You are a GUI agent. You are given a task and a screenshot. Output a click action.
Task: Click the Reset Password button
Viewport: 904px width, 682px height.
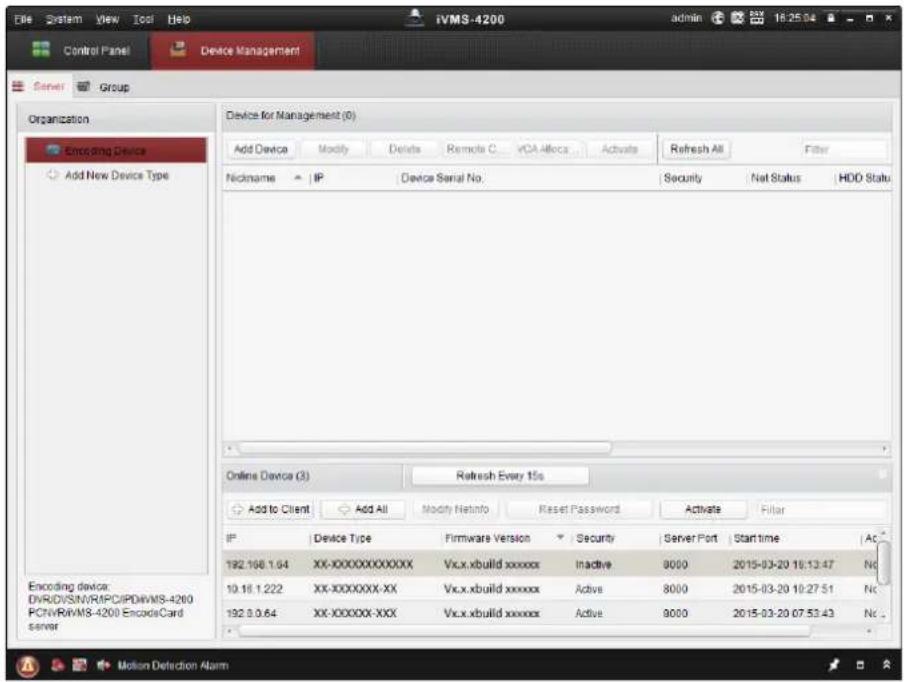coord(579,510)
